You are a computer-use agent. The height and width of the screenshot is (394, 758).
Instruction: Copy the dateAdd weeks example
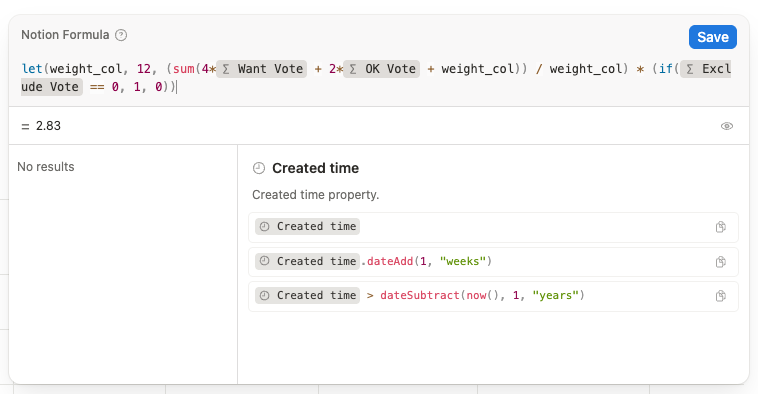point(720,262)
